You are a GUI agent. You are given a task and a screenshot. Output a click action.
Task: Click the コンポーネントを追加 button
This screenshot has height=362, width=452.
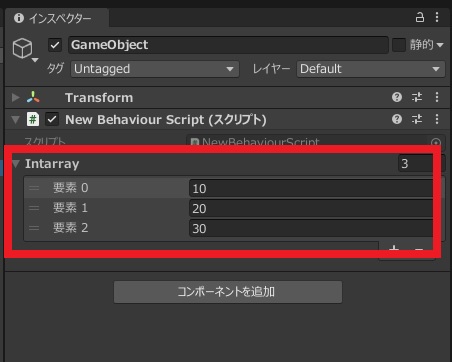tap(228, 292)
